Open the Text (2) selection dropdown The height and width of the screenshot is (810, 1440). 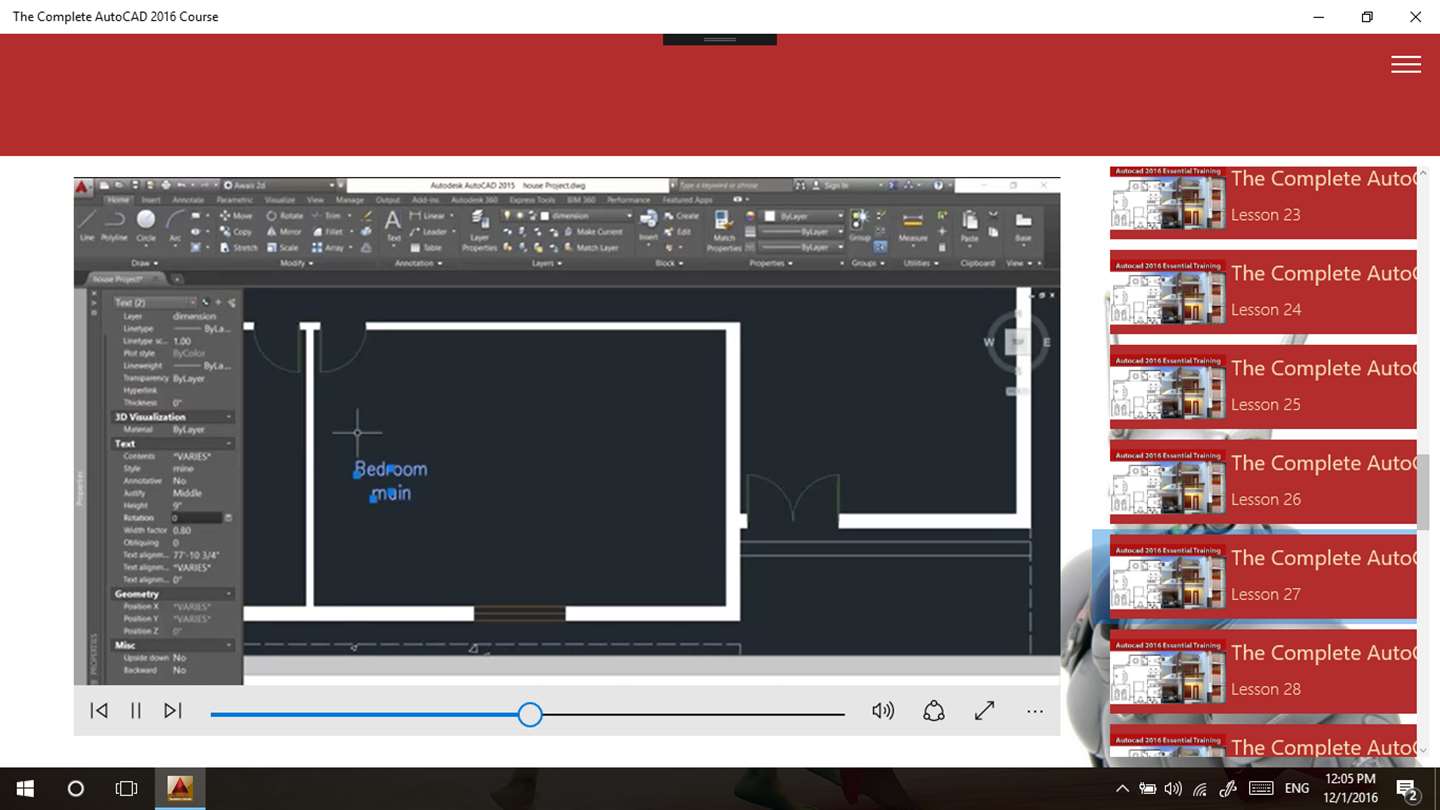tap(154, 302)
